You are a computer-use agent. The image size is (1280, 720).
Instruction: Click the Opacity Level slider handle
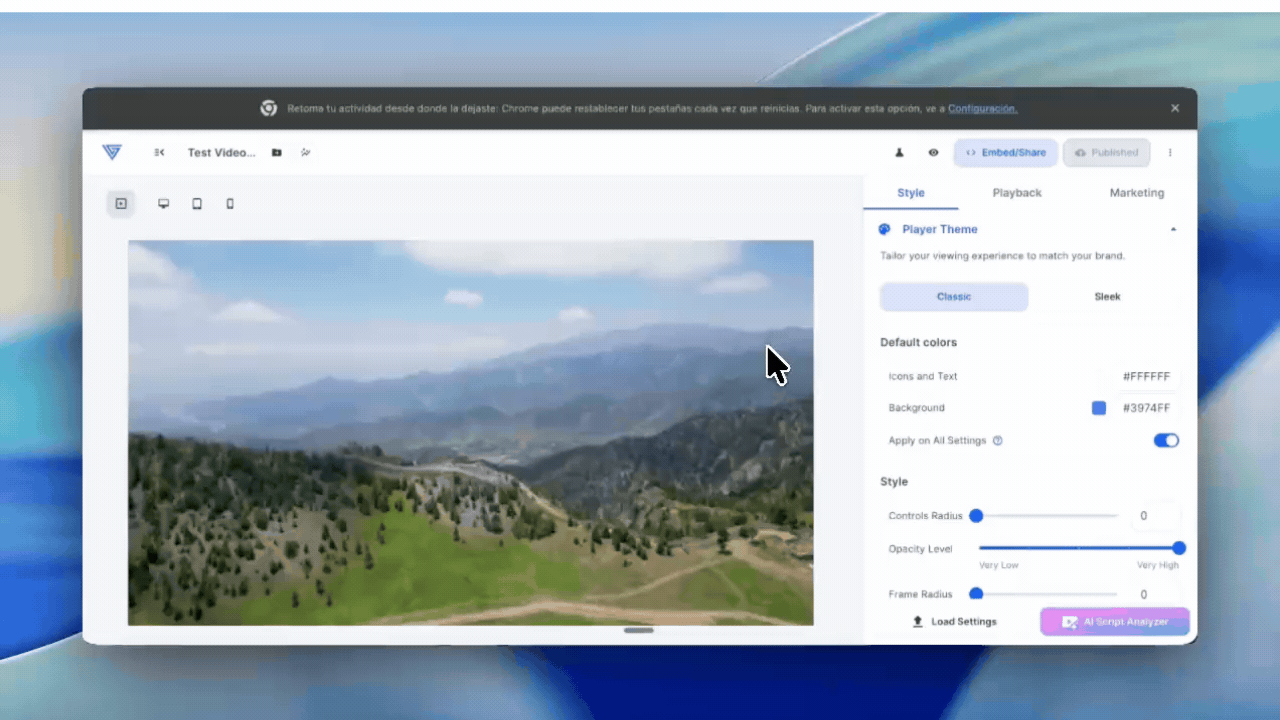[1179, 548]
